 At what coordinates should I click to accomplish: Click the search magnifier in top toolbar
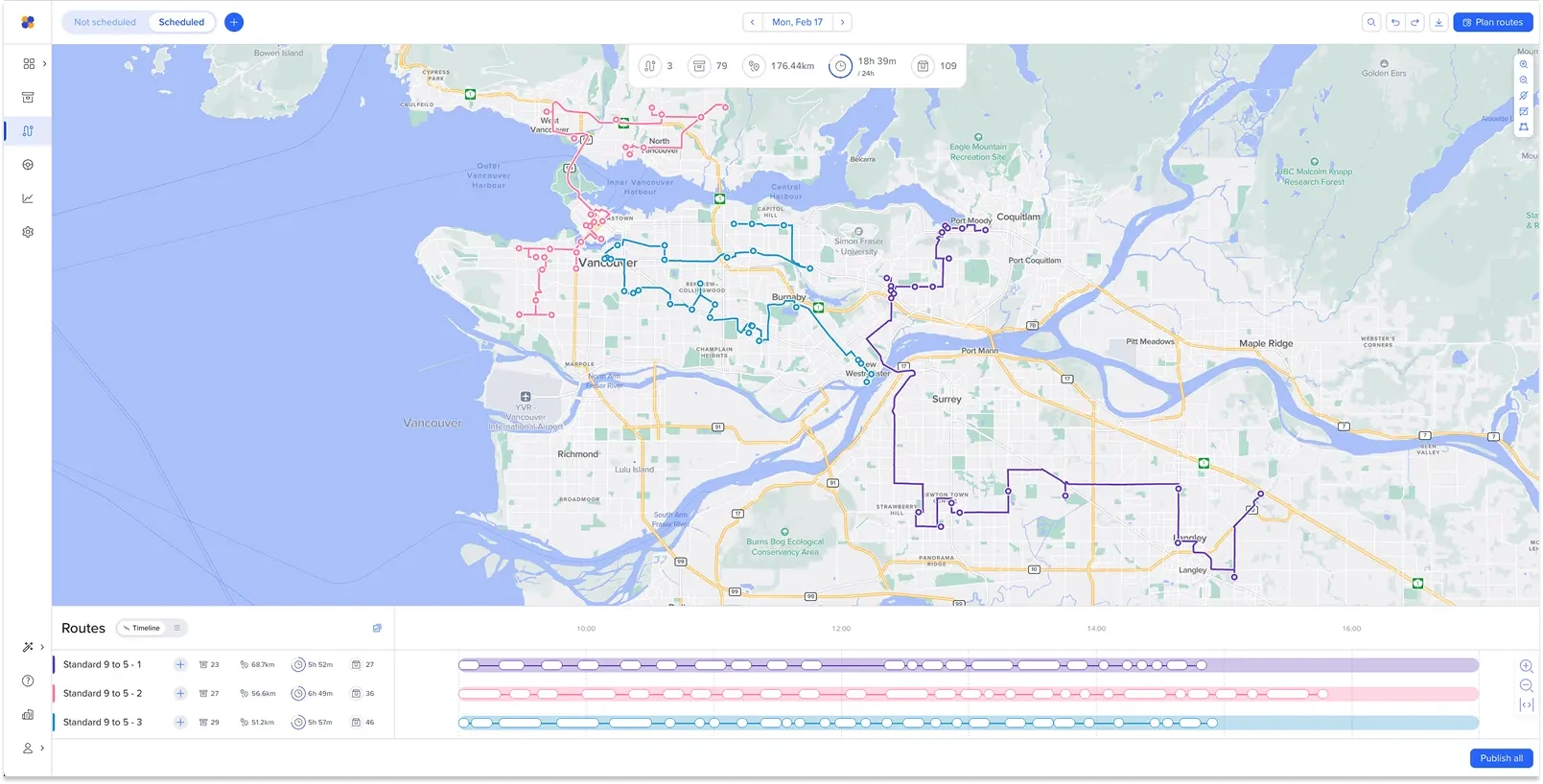coord(1371,22)
